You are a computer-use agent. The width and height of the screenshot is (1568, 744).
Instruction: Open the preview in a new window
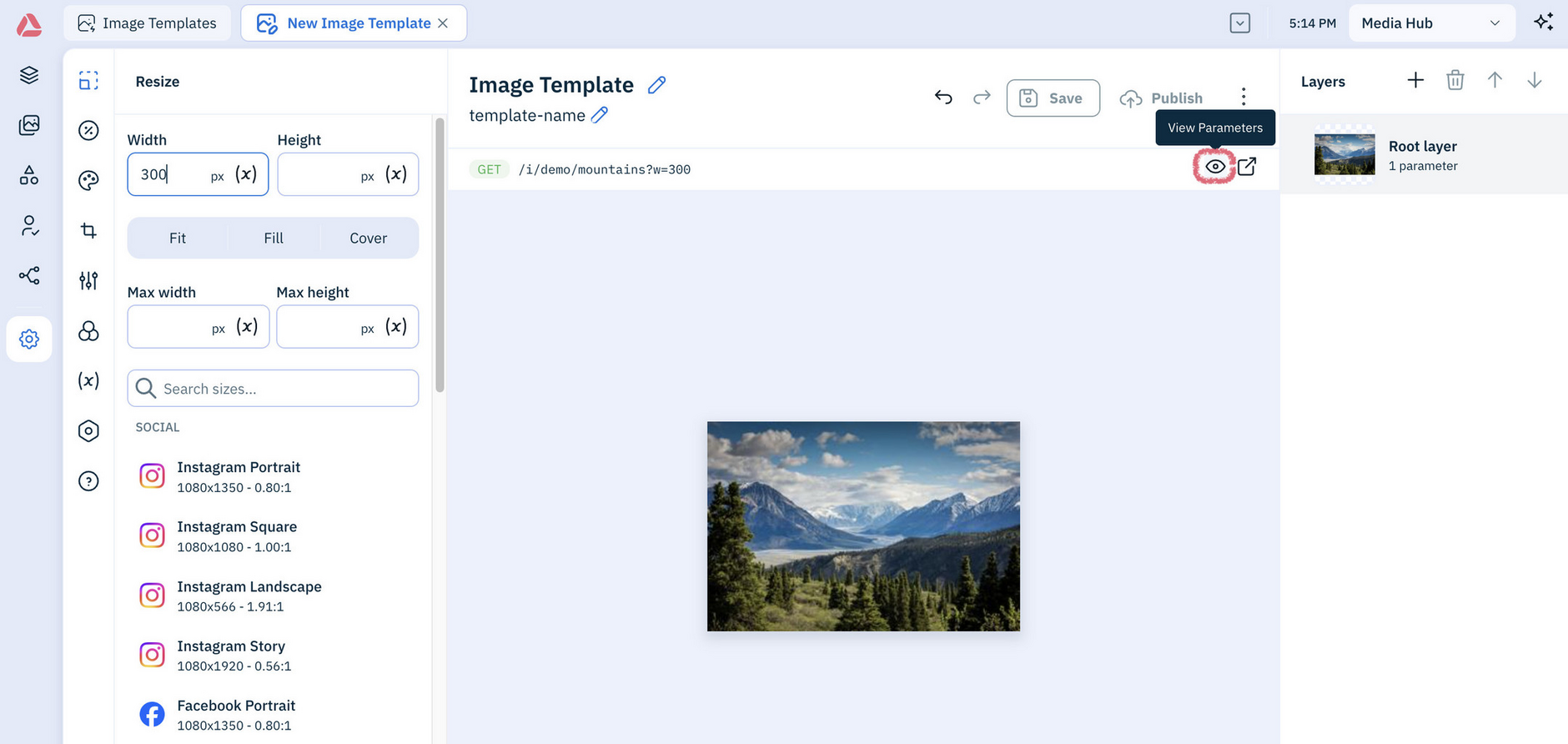click(1247, 167)
